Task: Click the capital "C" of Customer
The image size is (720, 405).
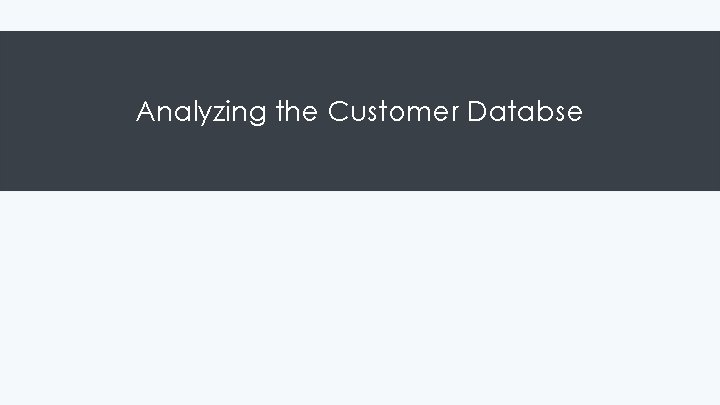Action: (x=338, y=111)
